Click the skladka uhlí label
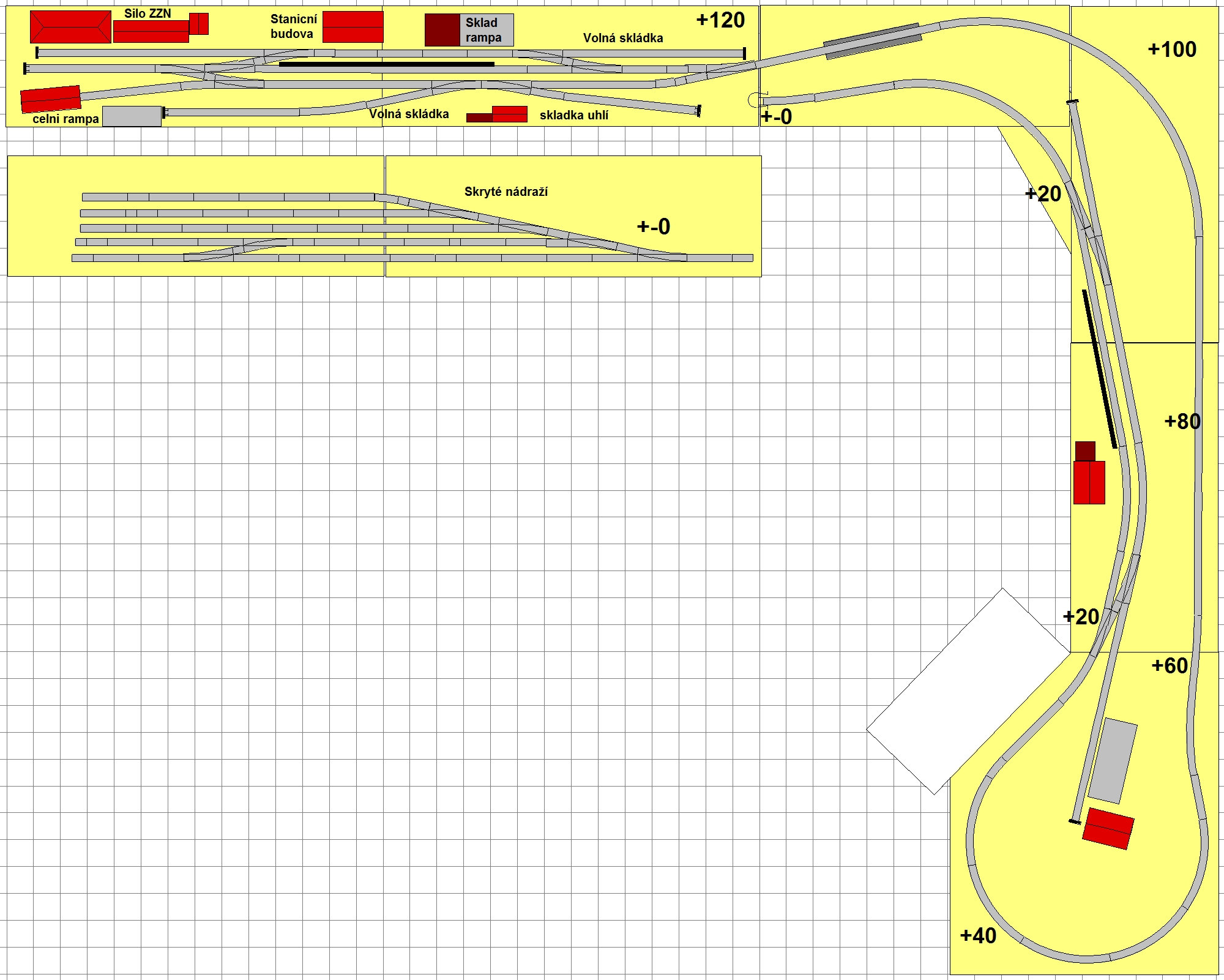1224x980 pixels. tap(574, 115)
